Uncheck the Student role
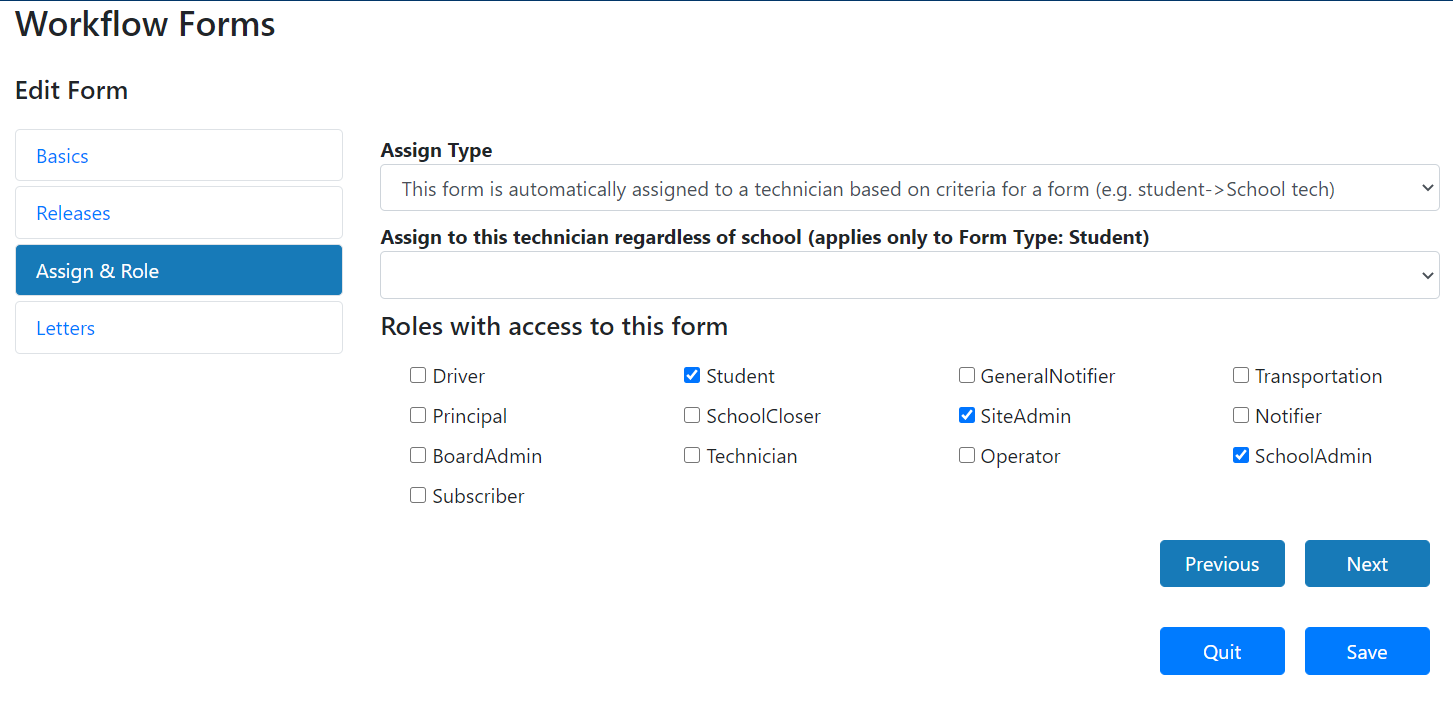 click(692, 375)
